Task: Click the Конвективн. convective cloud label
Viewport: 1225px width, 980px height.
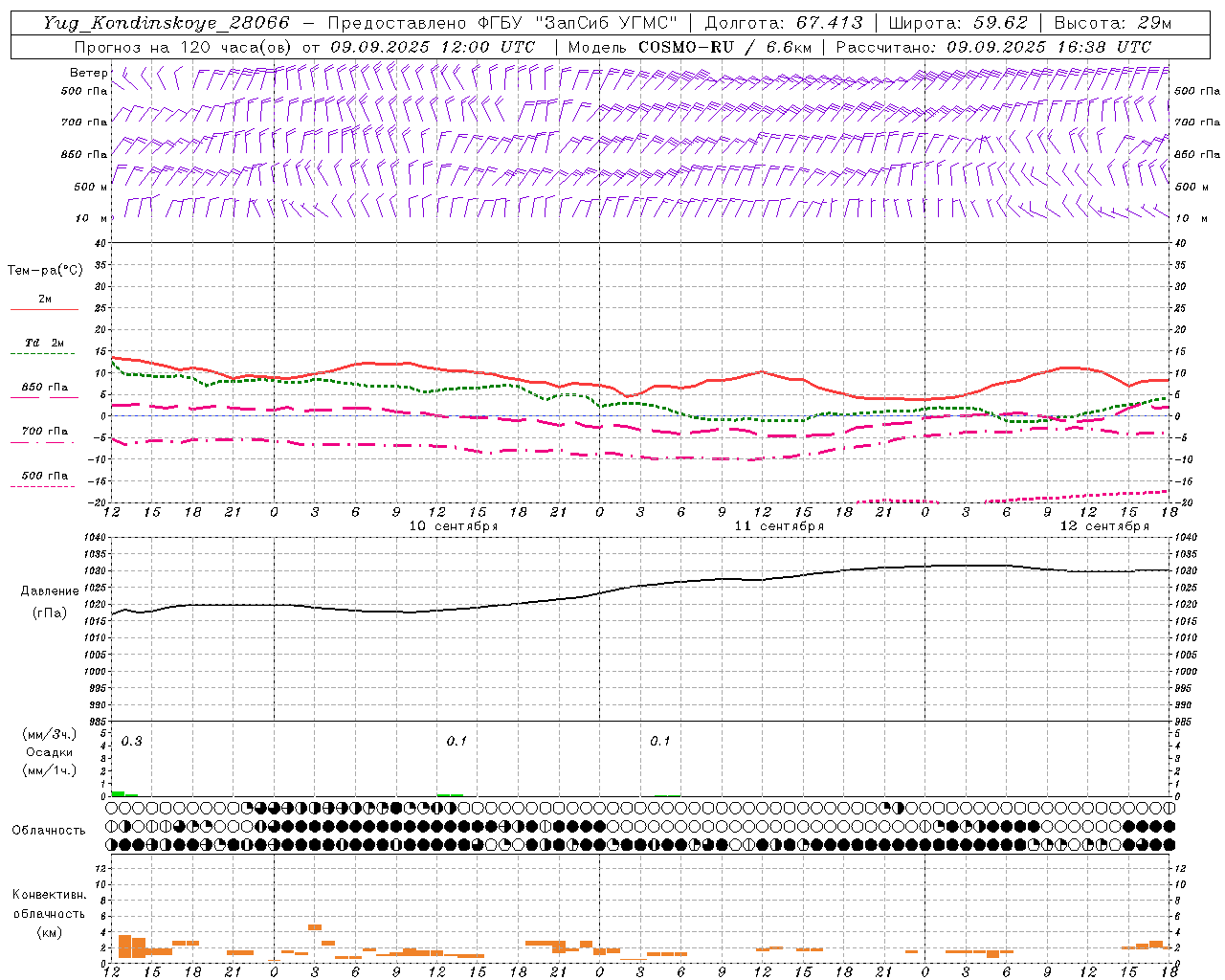Action: pos(49,895)
